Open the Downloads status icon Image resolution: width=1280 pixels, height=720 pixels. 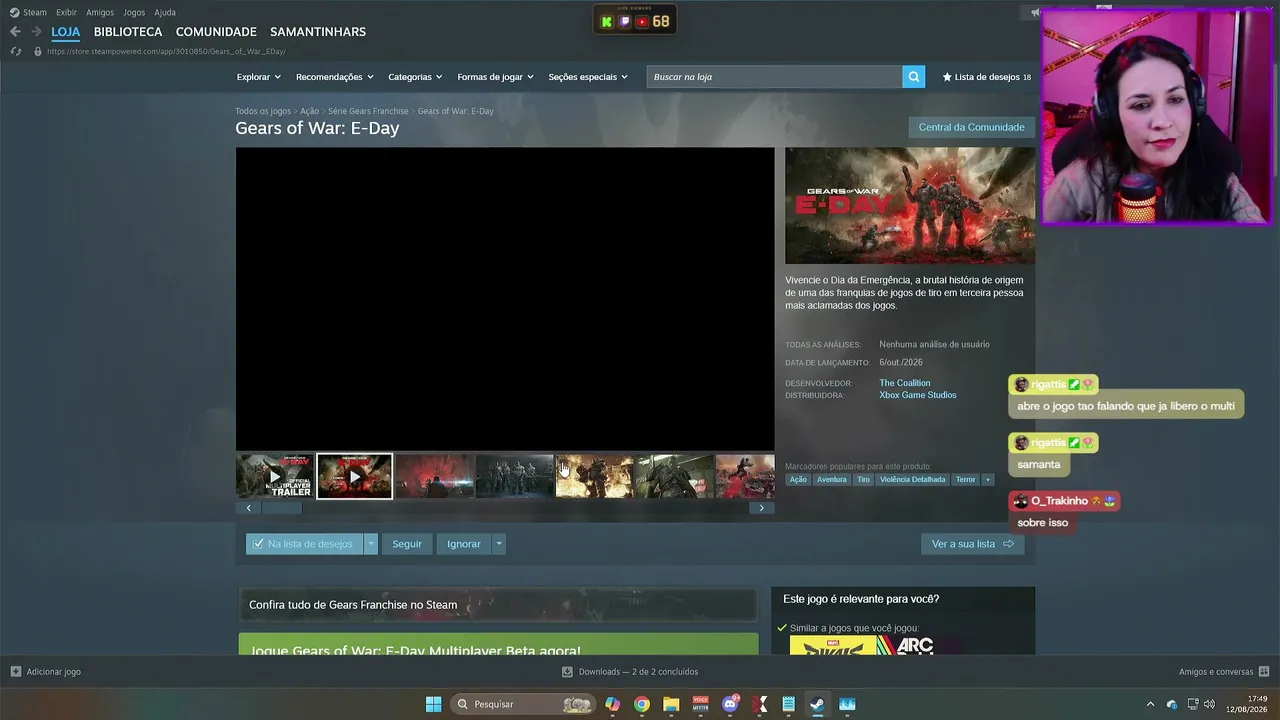click(x=567, y=672)
